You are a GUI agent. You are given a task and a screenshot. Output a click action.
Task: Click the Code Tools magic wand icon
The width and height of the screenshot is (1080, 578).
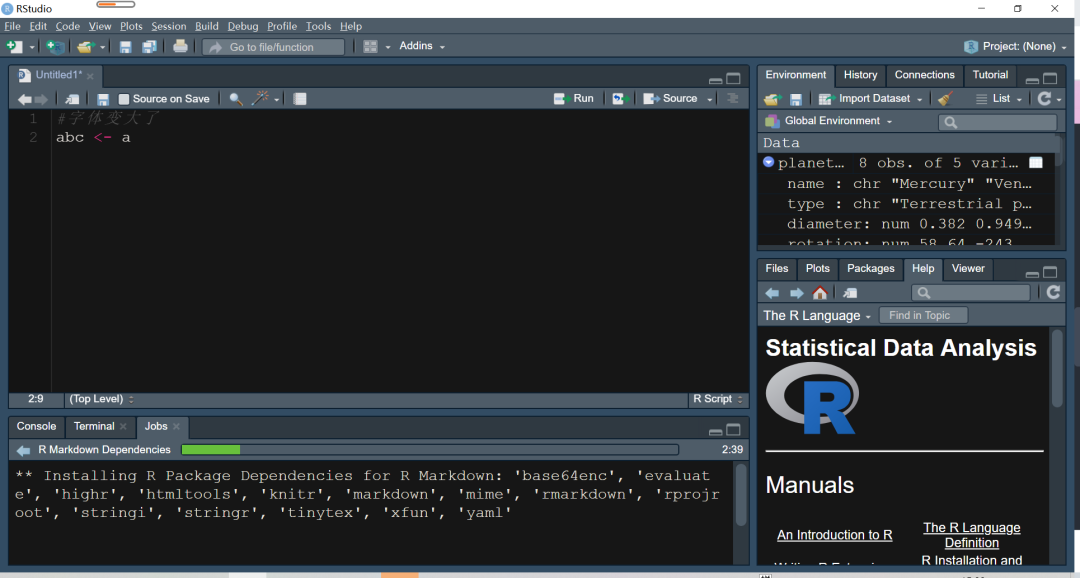(x=260, y=99)
